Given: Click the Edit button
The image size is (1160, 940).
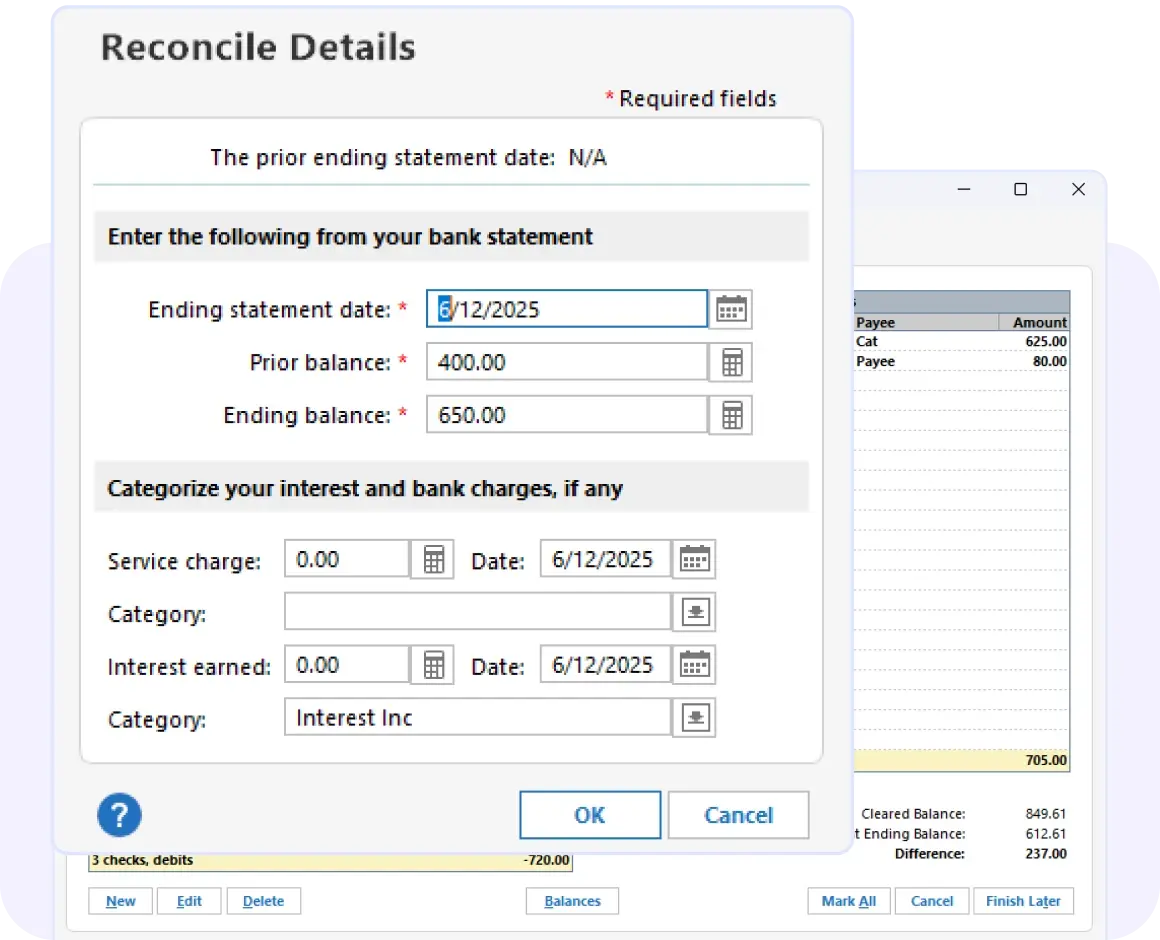Looking at the screenshot, I should [x=189, y=900].
